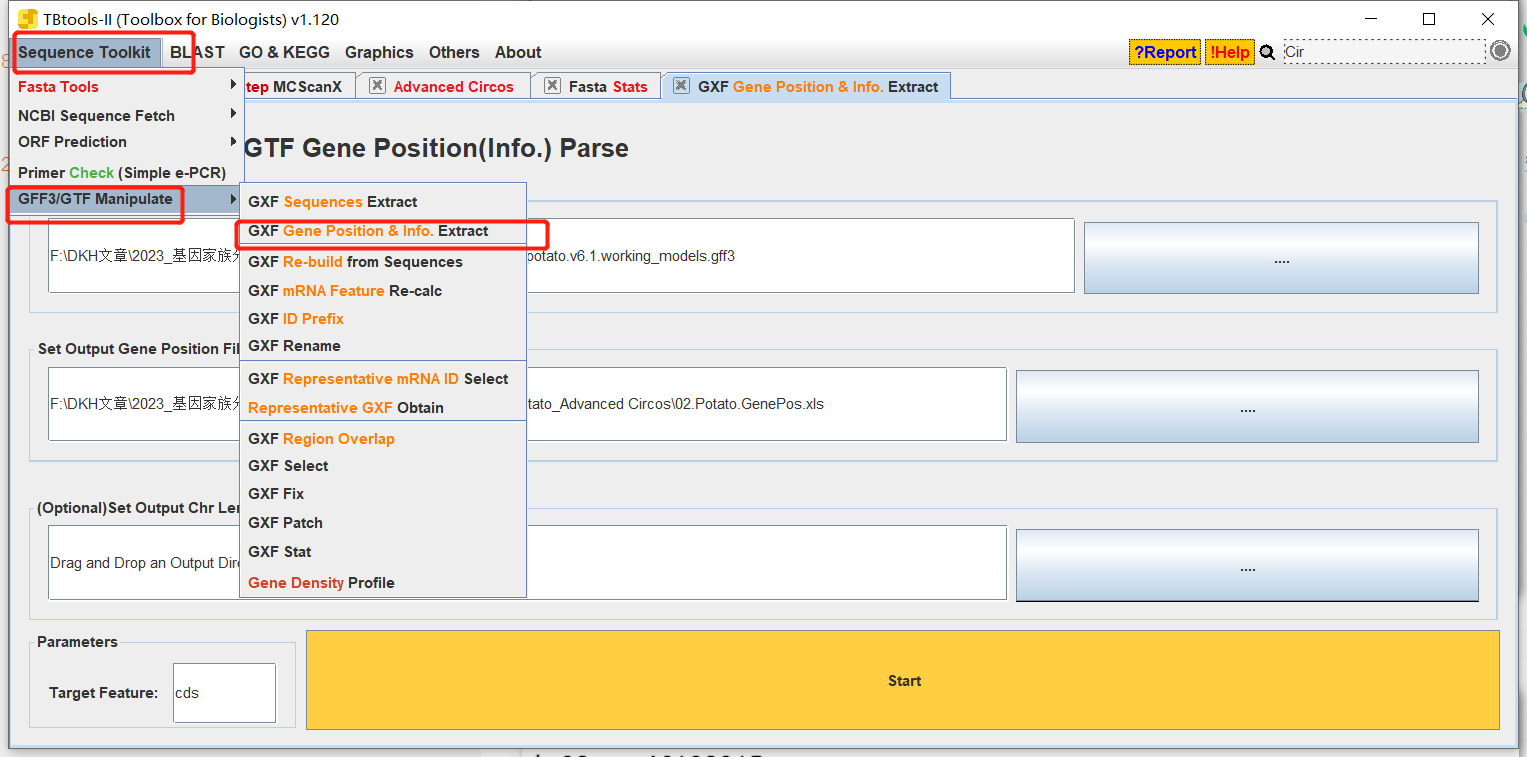Expand the NCBI Sequence Fetch submenu
Image resolution: width=1527 pixels, height=757 pixels.
coord(125,116)
